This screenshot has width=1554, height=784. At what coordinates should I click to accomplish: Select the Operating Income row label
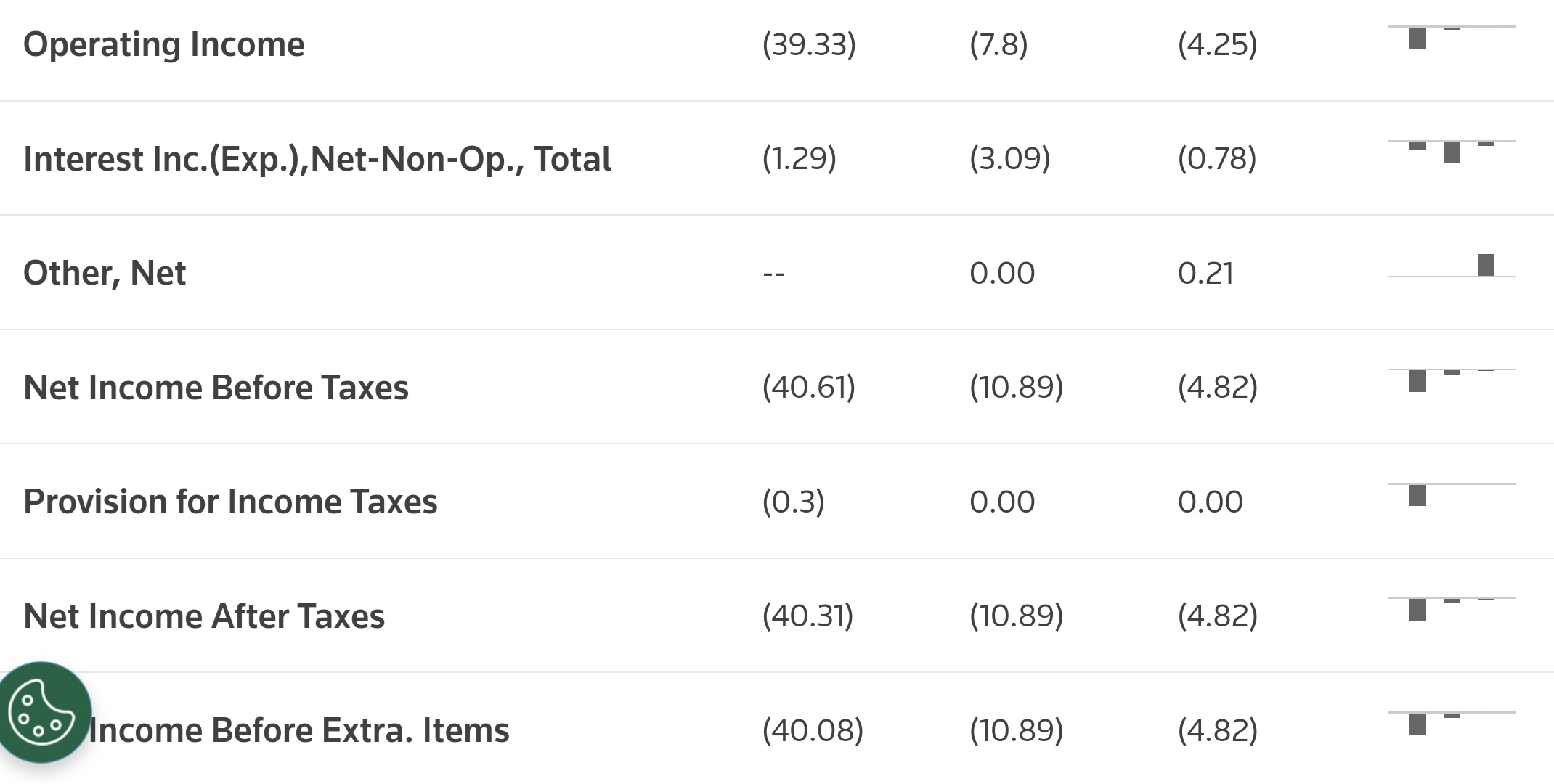[164, 44]
